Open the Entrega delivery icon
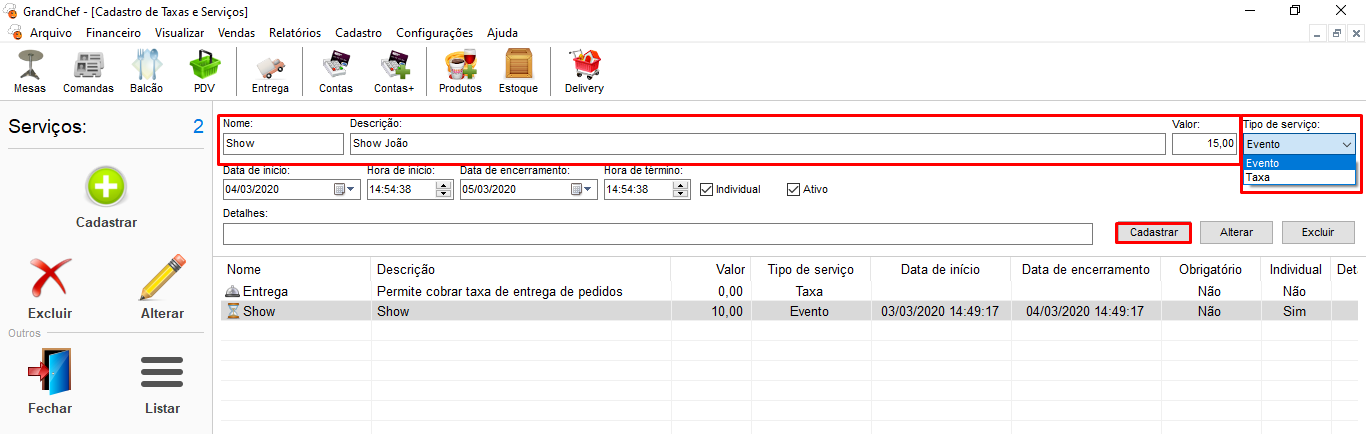Viewport: 1366px width, 434px height. pyautogui.click(x=270, y=70)
